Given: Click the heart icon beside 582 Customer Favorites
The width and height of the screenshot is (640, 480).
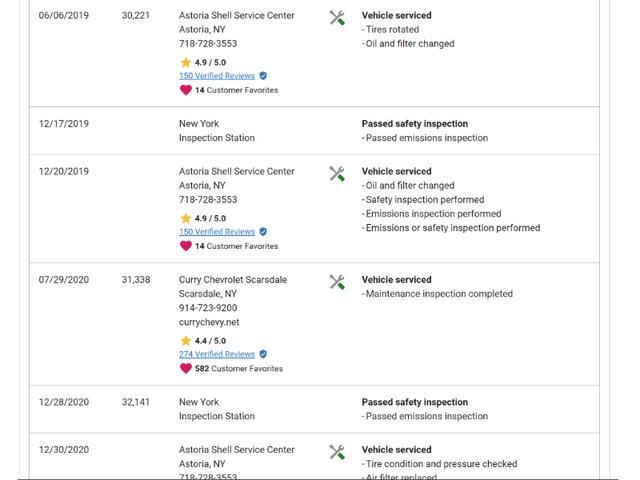Looking at the screenshot, I should [x=186, y=368].
